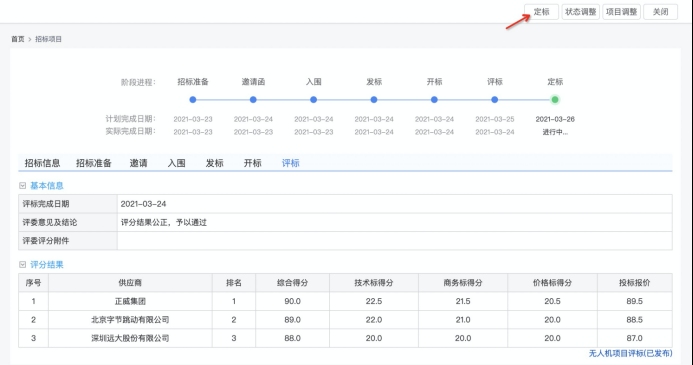Switch to the 邀请 tab
The width and height of the screenshot is (693, 365).
[138, 163]
